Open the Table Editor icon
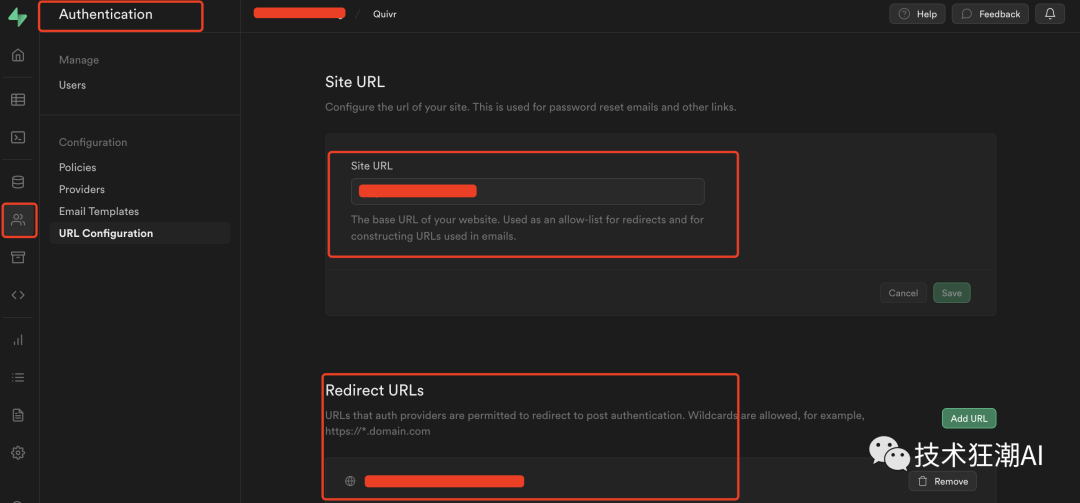The image size is (1080, 503). 18,100
